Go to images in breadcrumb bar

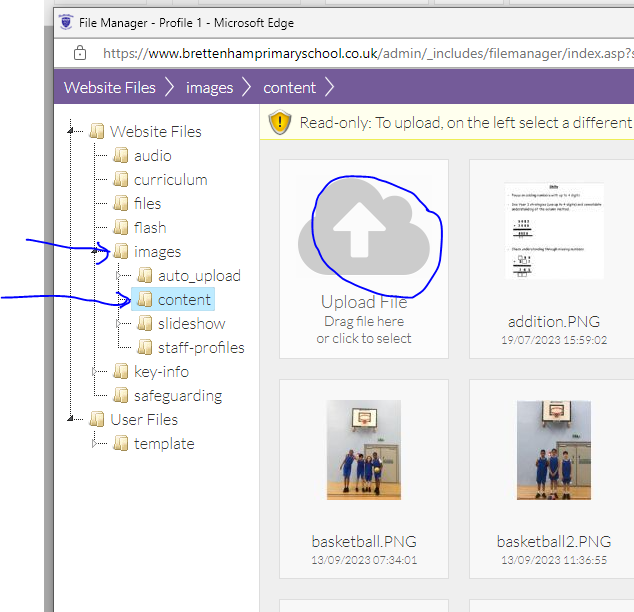(209, 88)
